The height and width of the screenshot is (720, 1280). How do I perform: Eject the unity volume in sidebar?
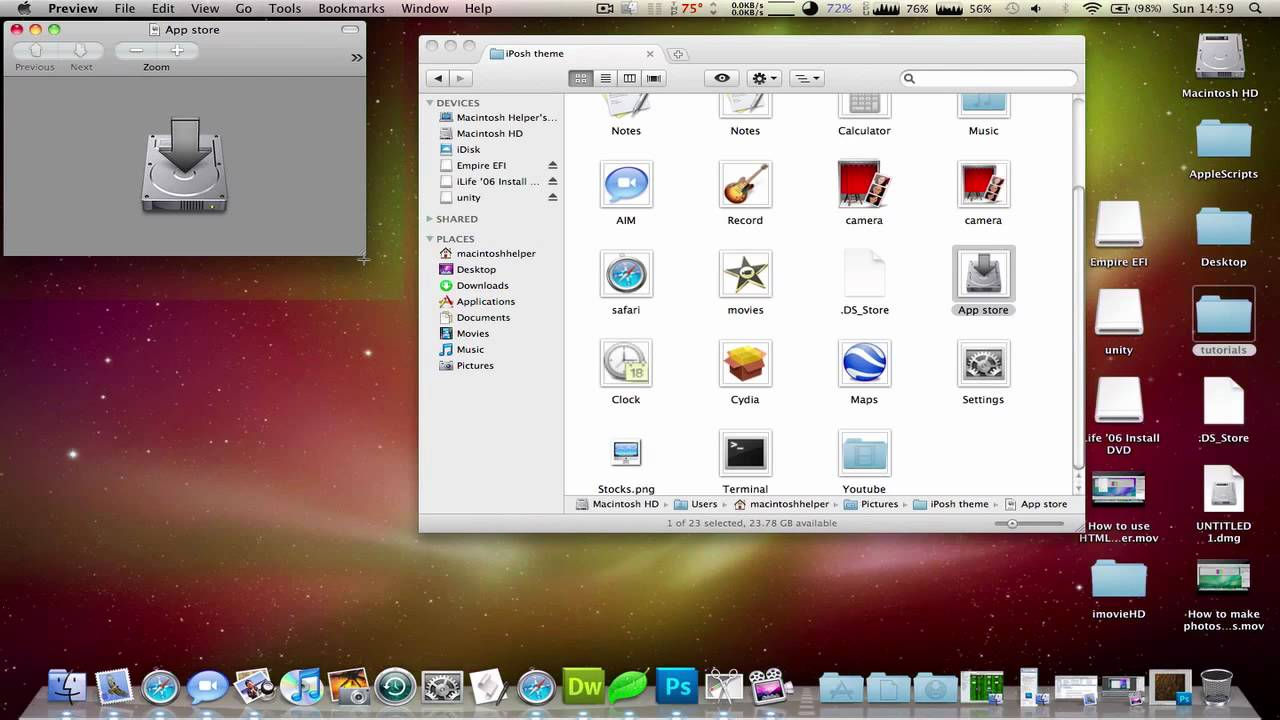pyautogui.click(x=552, y=197)
